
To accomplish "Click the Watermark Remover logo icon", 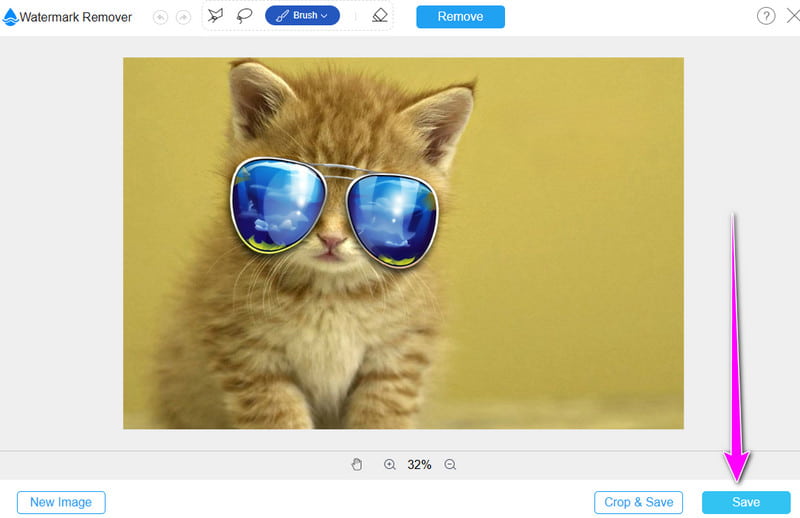I will pos(10,16).
